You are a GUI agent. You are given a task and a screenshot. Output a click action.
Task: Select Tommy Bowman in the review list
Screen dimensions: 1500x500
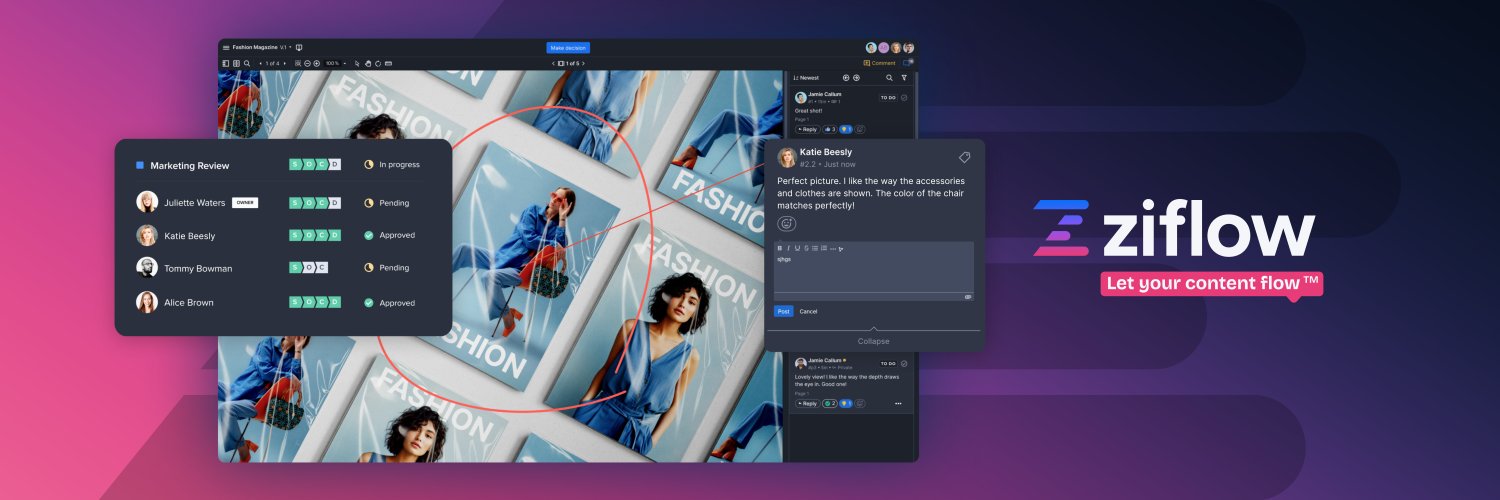coord(198,268)
